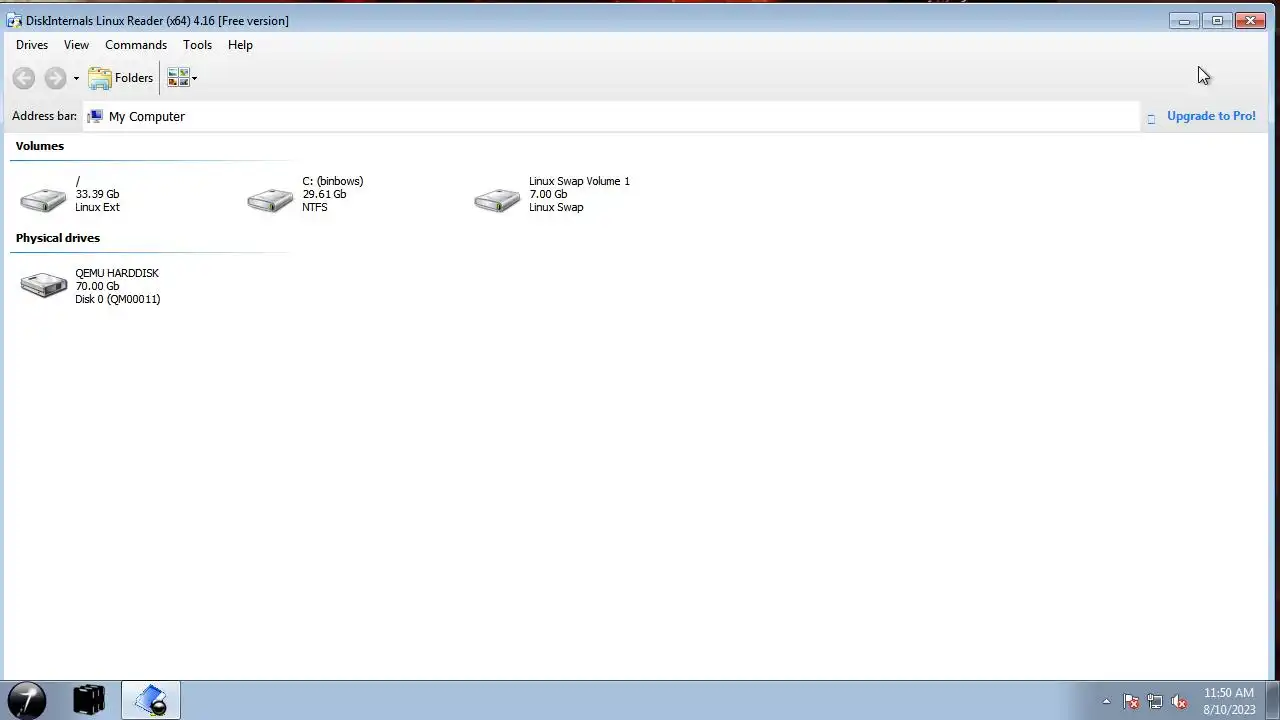Click the C: (binbows) label
The height and width of the screenshot is (720, 1280).
[x=332, y=181]
